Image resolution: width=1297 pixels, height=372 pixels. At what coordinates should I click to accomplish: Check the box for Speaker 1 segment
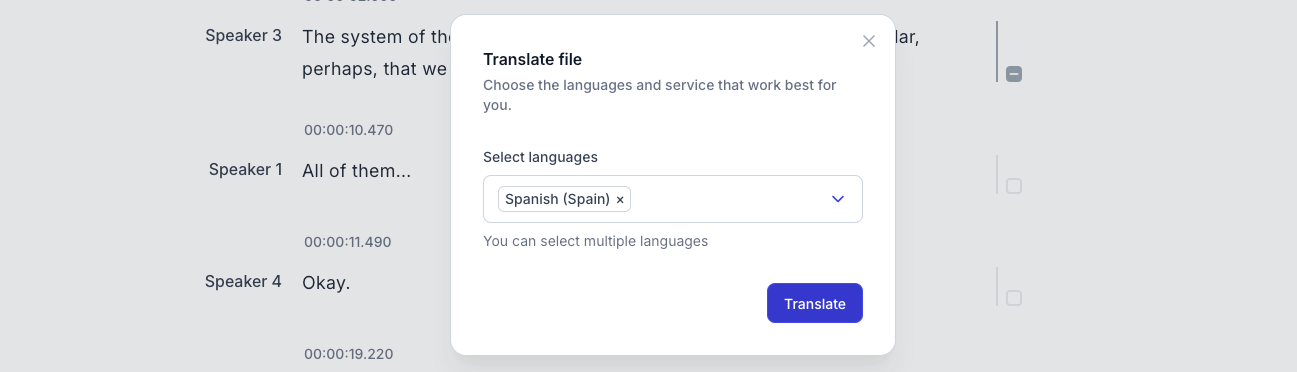pos(1014,186)
